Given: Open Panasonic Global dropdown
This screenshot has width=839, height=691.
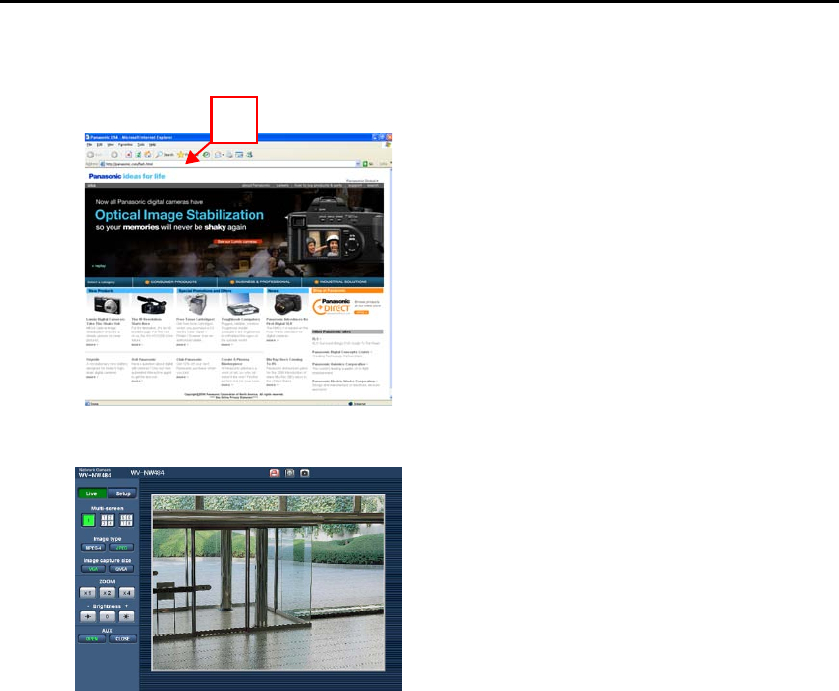Looking at the screenshot, I should 362,181.
